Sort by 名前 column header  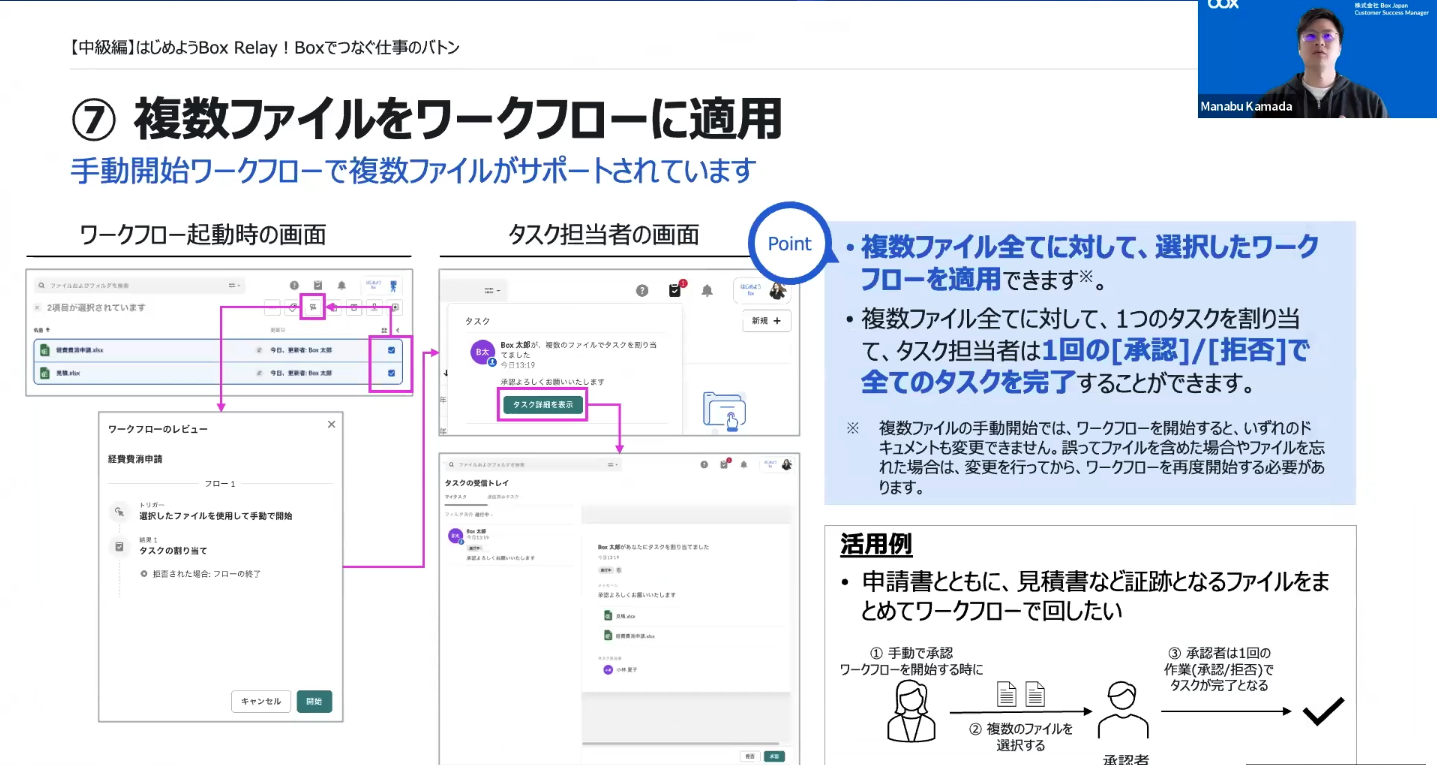pos(42,330)
